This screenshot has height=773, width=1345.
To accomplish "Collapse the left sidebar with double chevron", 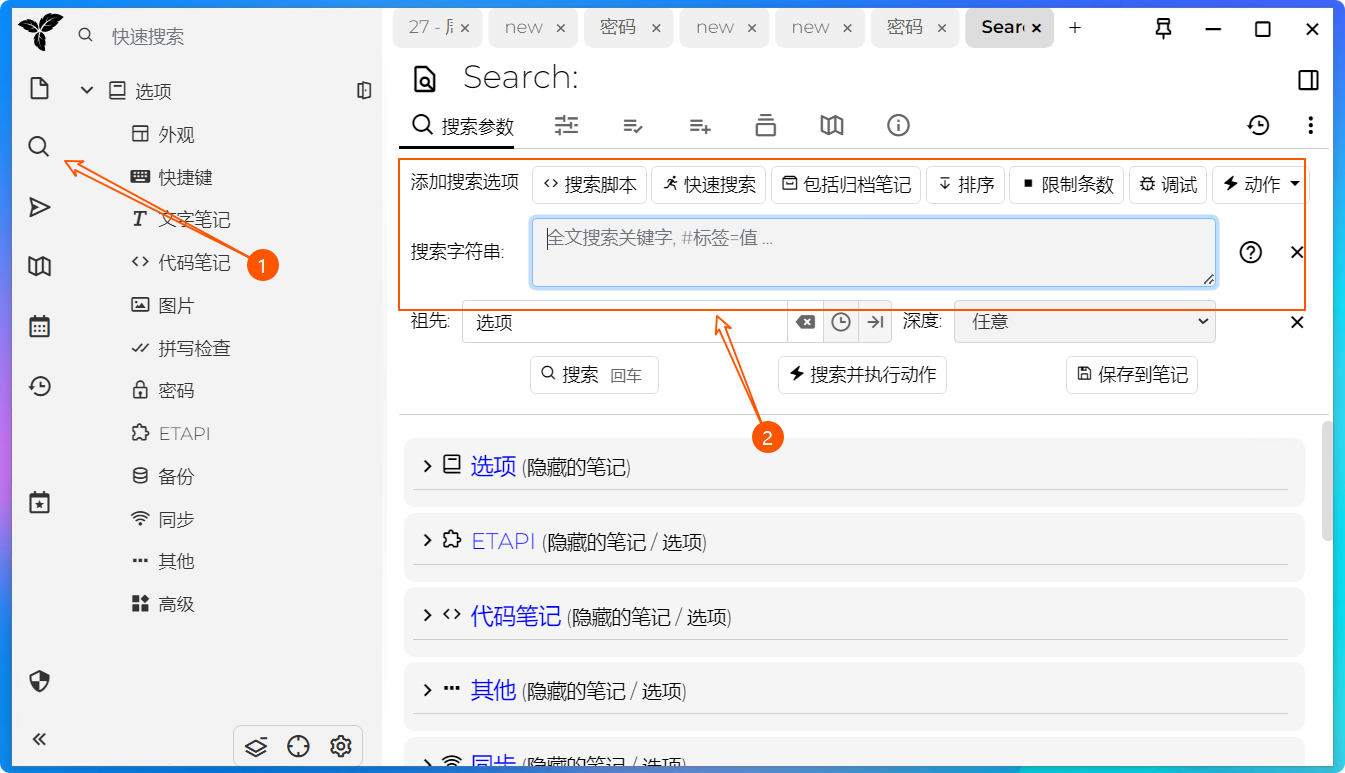I will 39,739.
